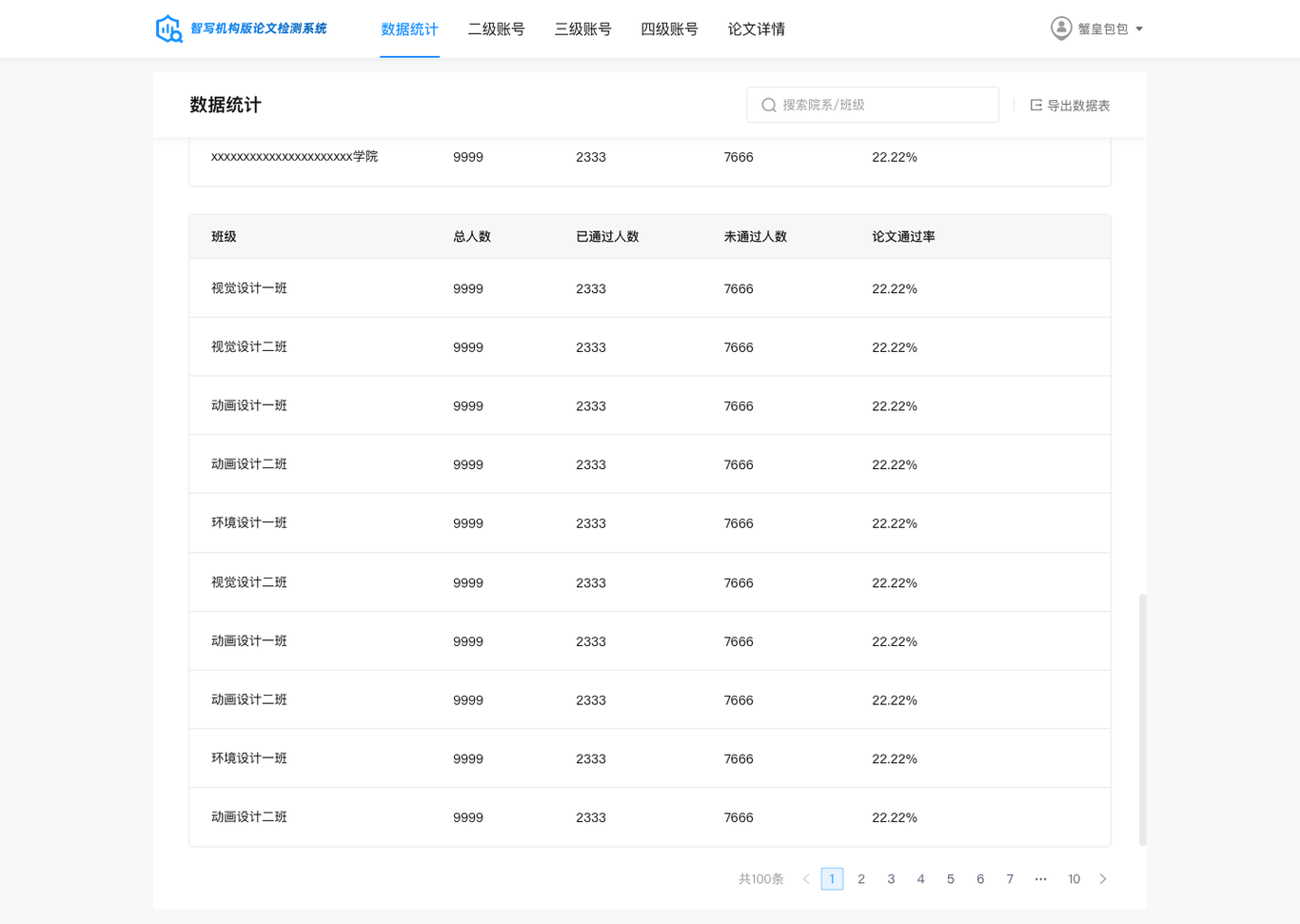Click the export icon beside 导出数据表
1300x924 pixels.
pyautogui.click(x=1036, y=105)
